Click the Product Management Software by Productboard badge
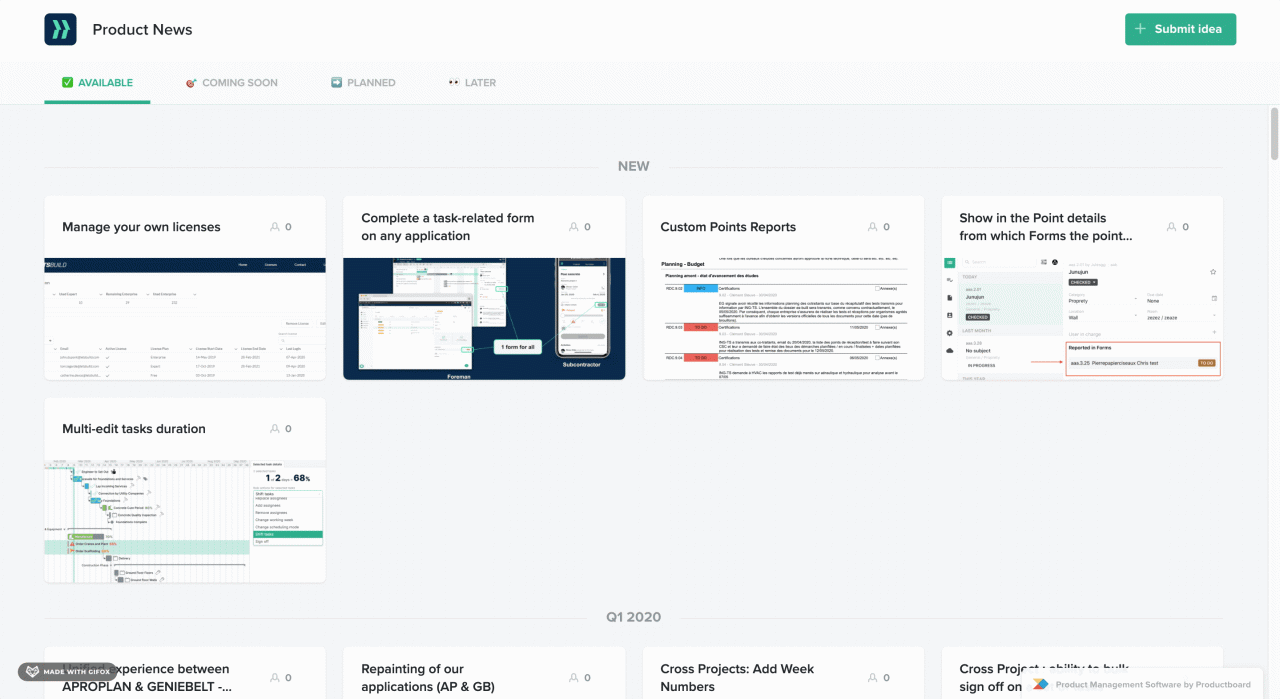This screenshot has width=1280, height=699. tap(1143, 684)
